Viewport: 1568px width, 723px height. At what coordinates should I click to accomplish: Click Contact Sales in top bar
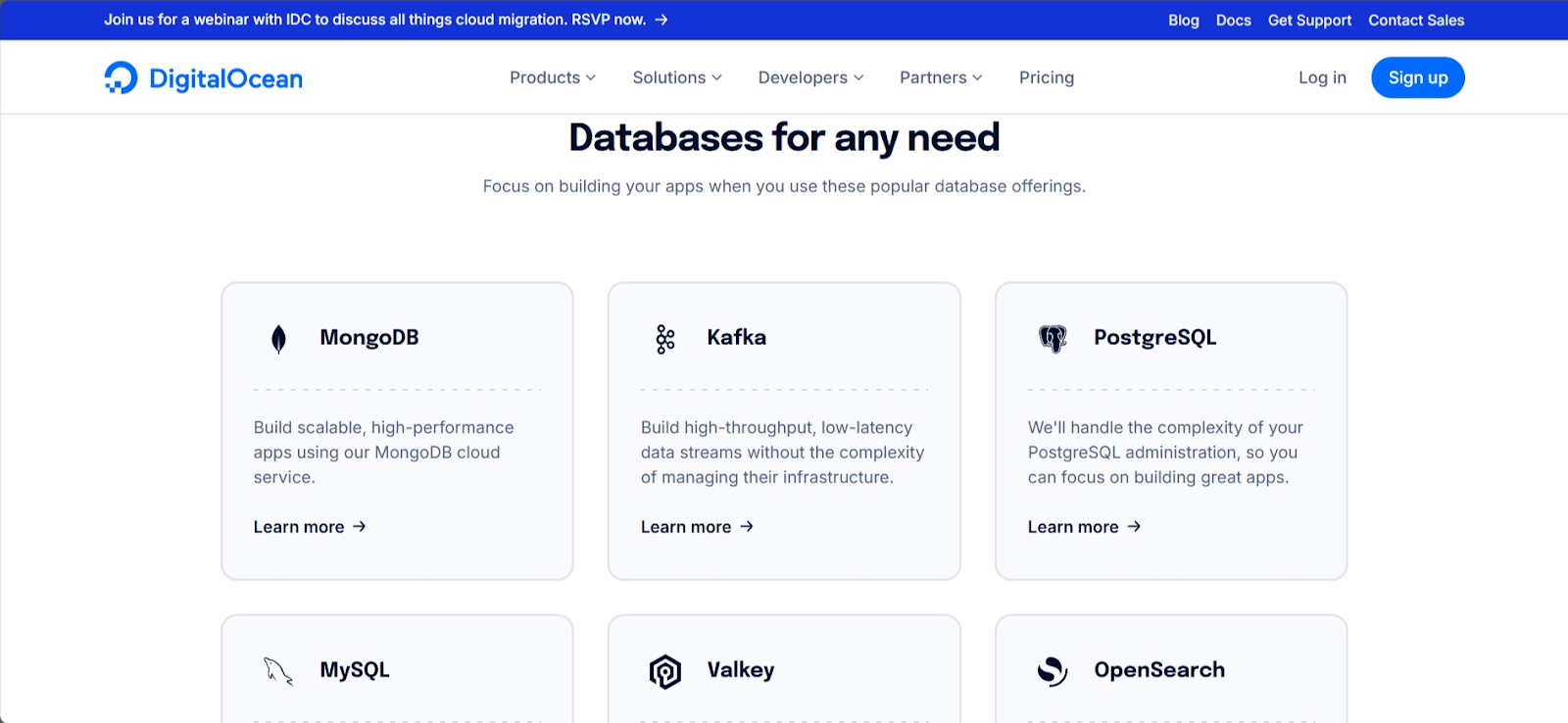tap(1416, 20)
